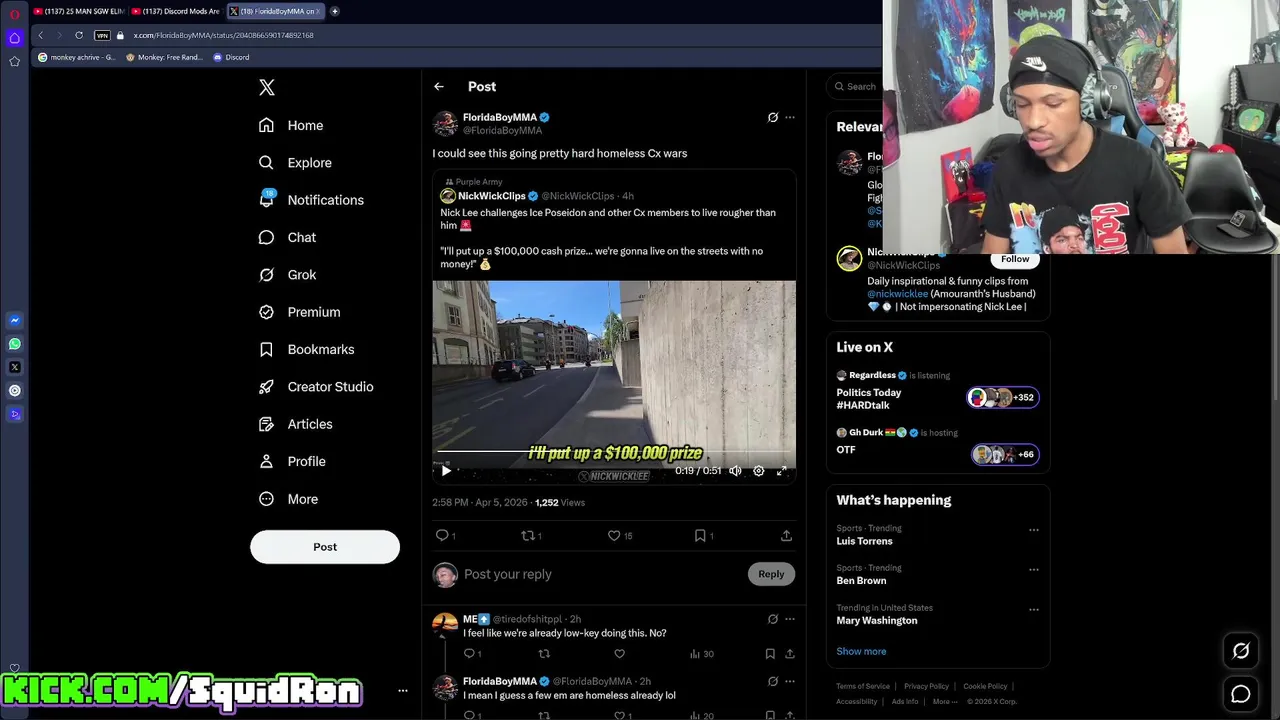Screen dimensions: 1280x720
Task: Open Explore in the sidebar
Action: pos(295,162)
